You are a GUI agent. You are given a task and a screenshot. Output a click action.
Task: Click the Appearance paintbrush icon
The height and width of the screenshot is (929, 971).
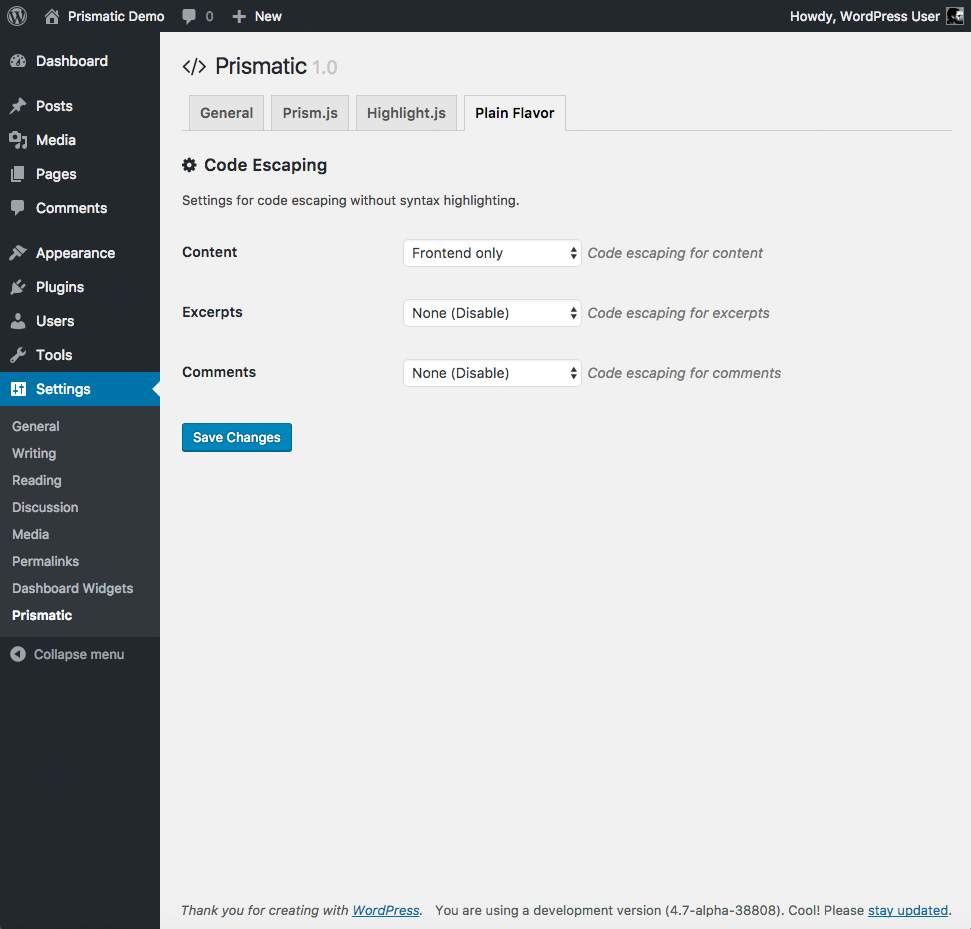(x=18, y=253)
